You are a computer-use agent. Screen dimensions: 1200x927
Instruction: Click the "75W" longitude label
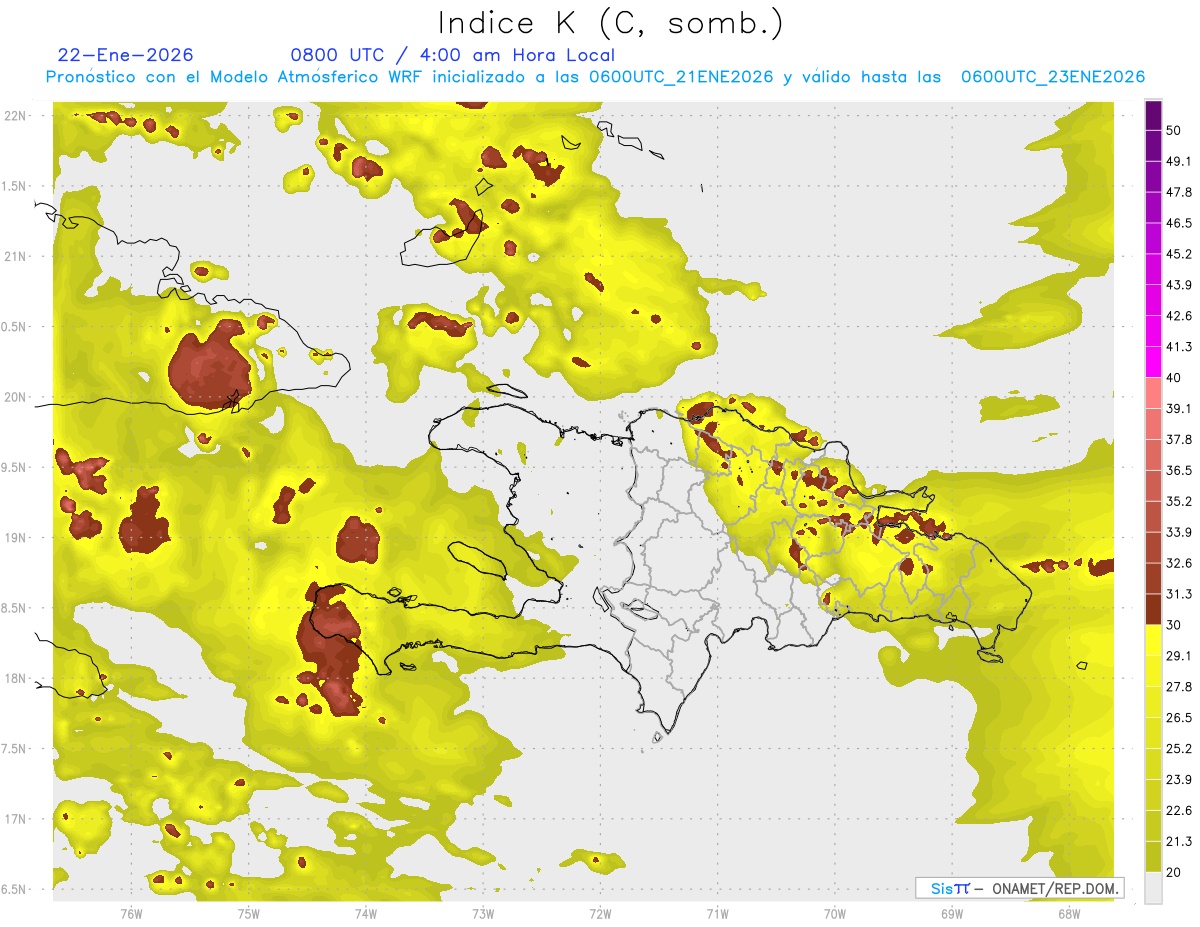(248, 913)
